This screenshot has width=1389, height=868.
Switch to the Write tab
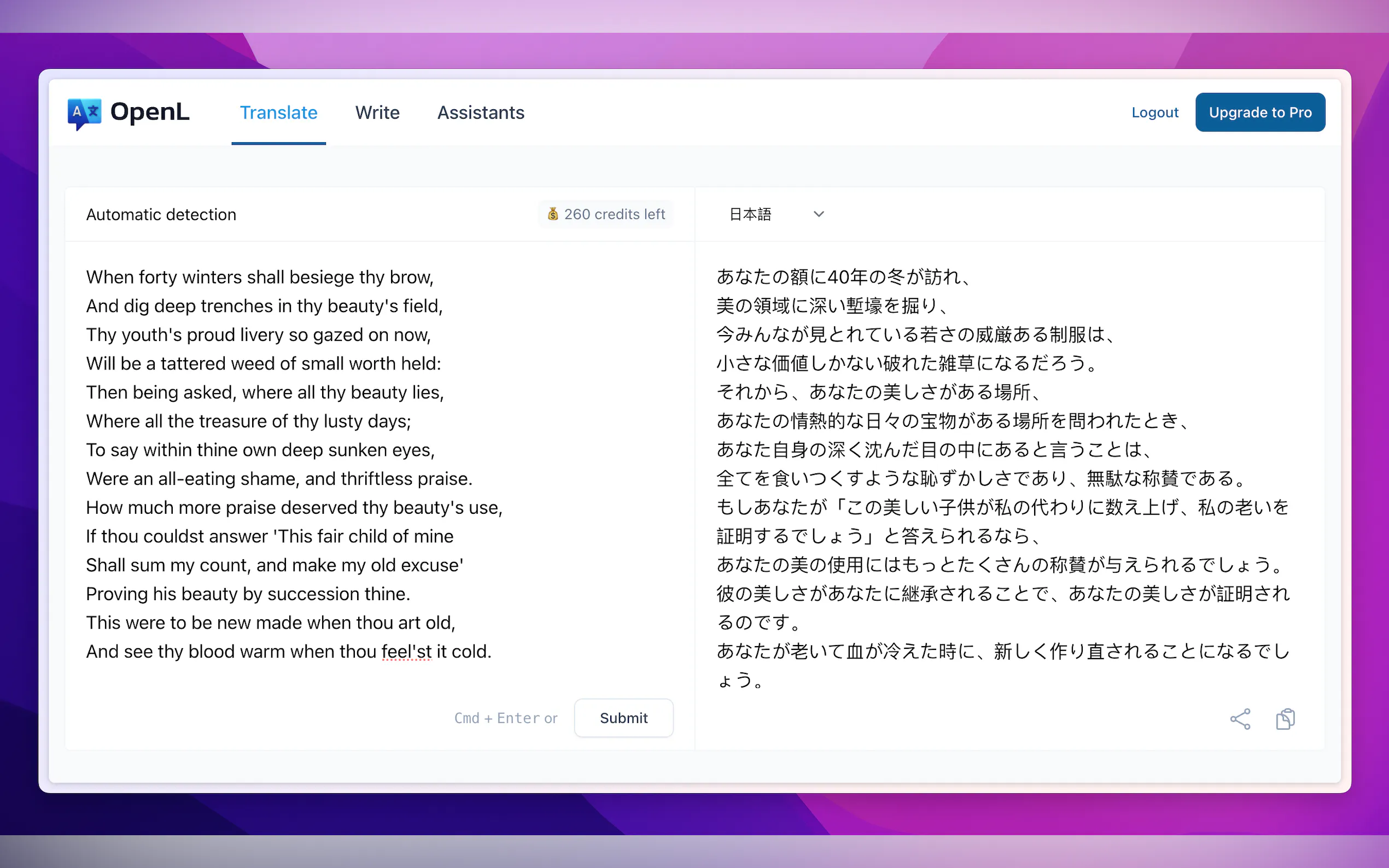click(x=377, y=113)
